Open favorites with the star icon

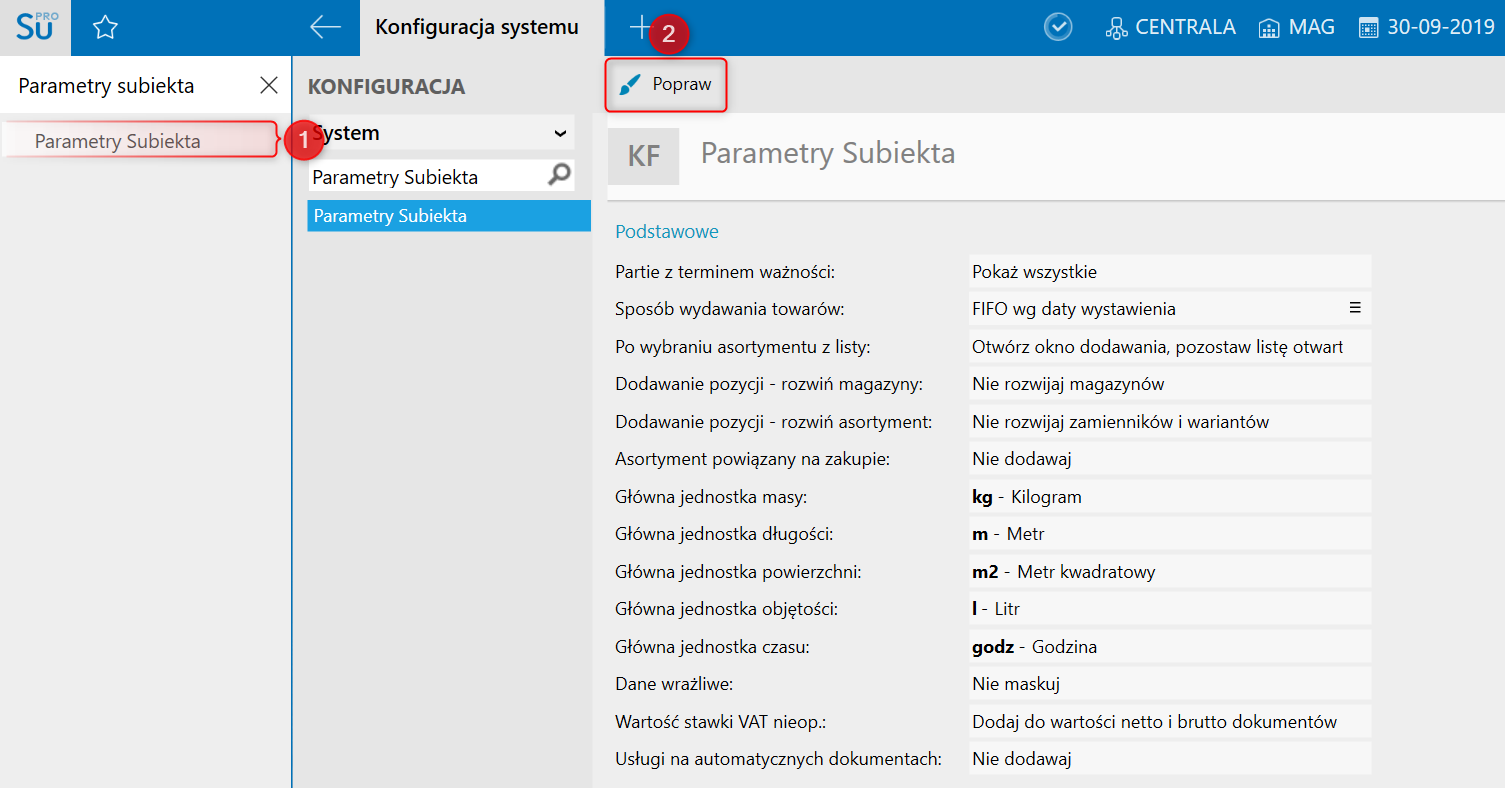click(x=105, y=28)
